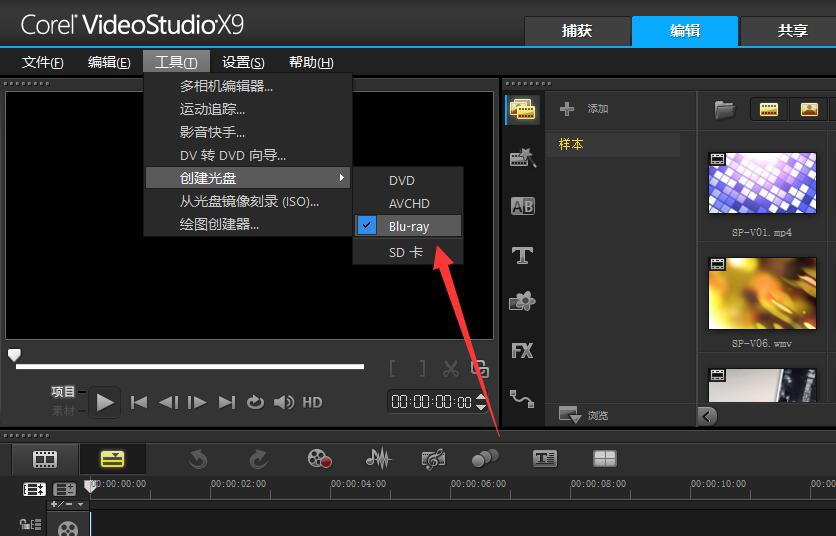Open the Motion Tracking circles icon
836x536 pixels.
(x=485, y=459)
